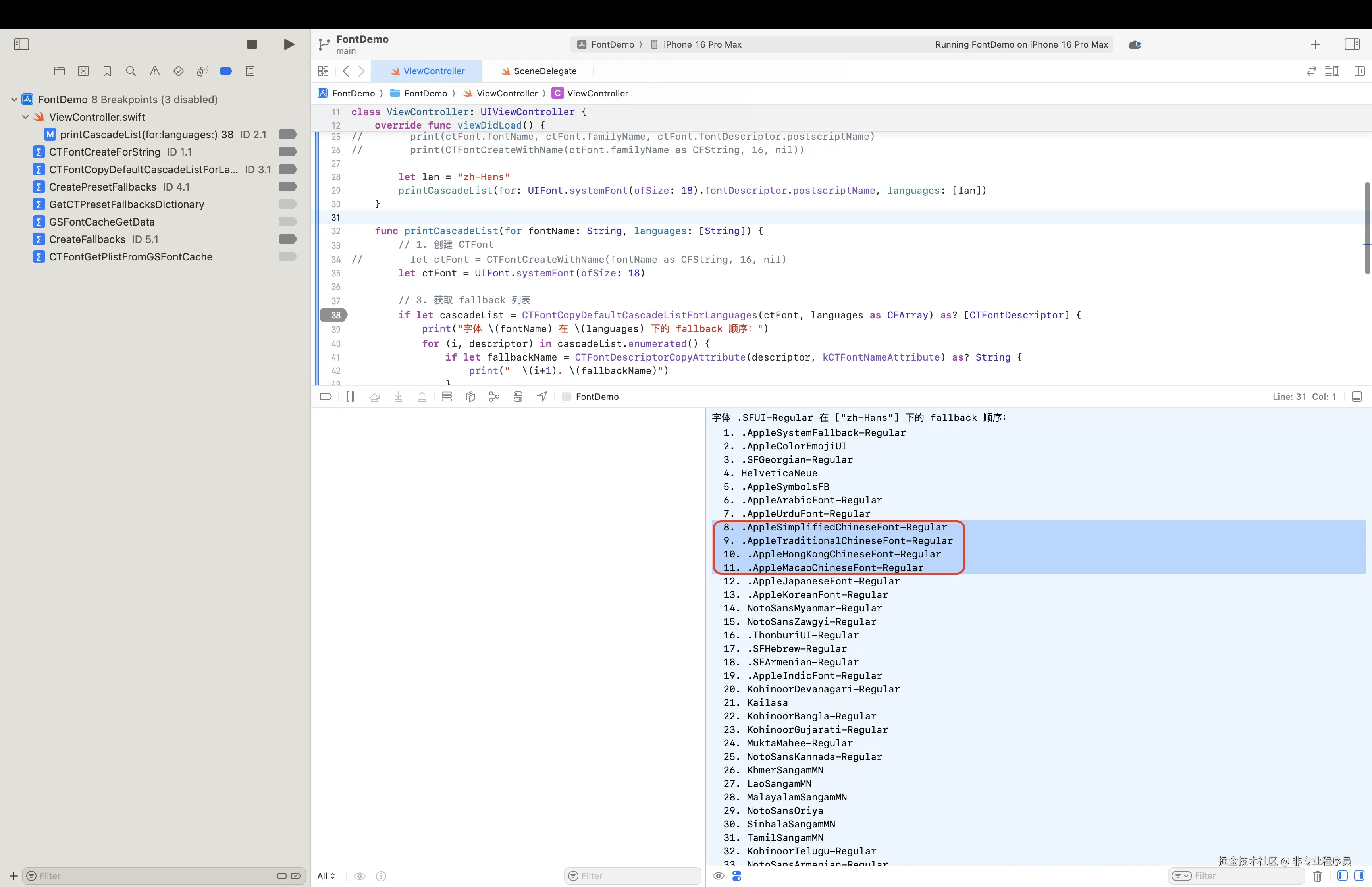The height and width of the screenshot is (887, 1372).
Task: Click the iPhone 16 Pro Max destination
Action: (x=701, y=44)
